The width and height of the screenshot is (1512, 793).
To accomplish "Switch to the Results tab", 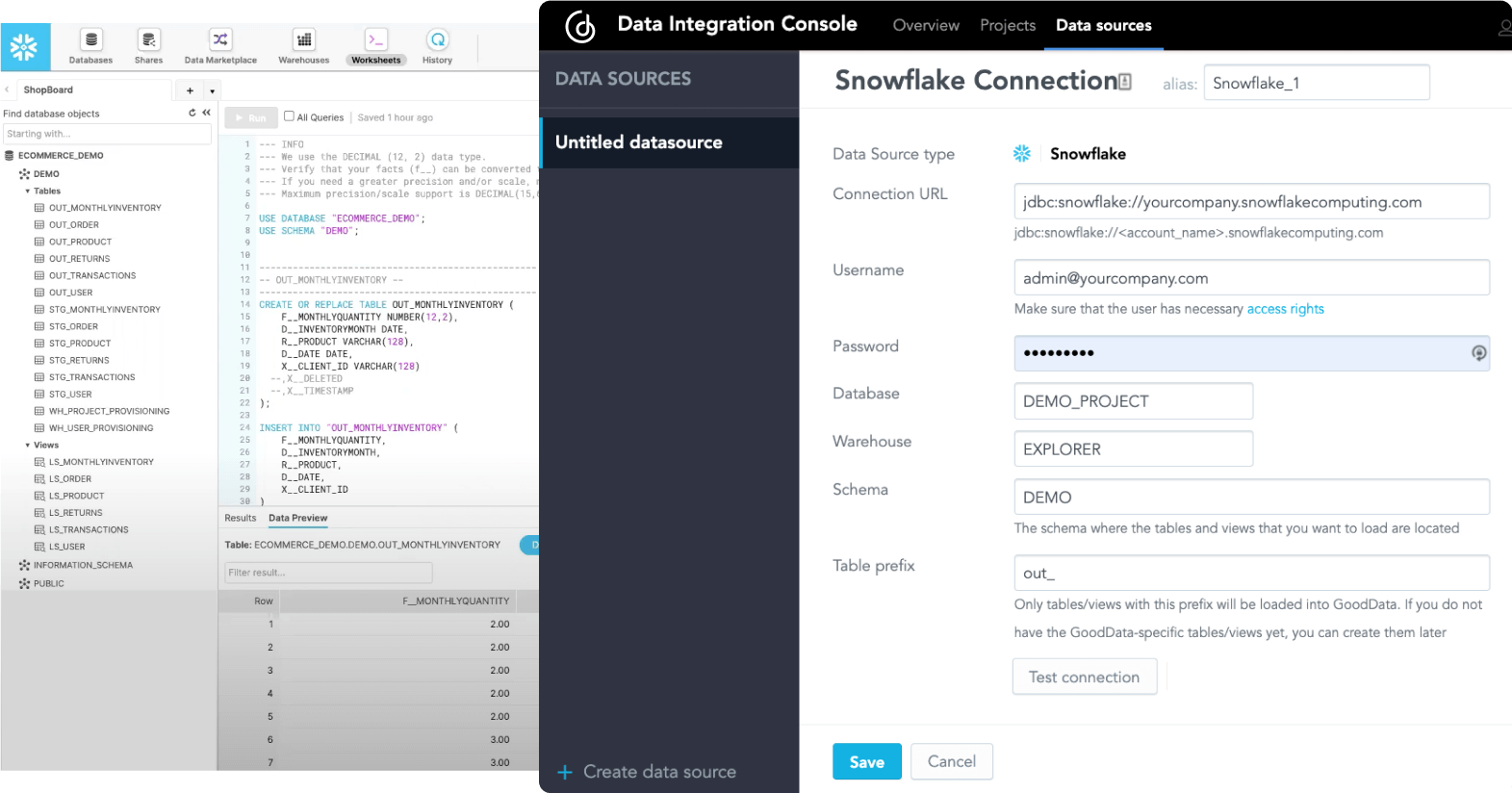I will (241, 518).
